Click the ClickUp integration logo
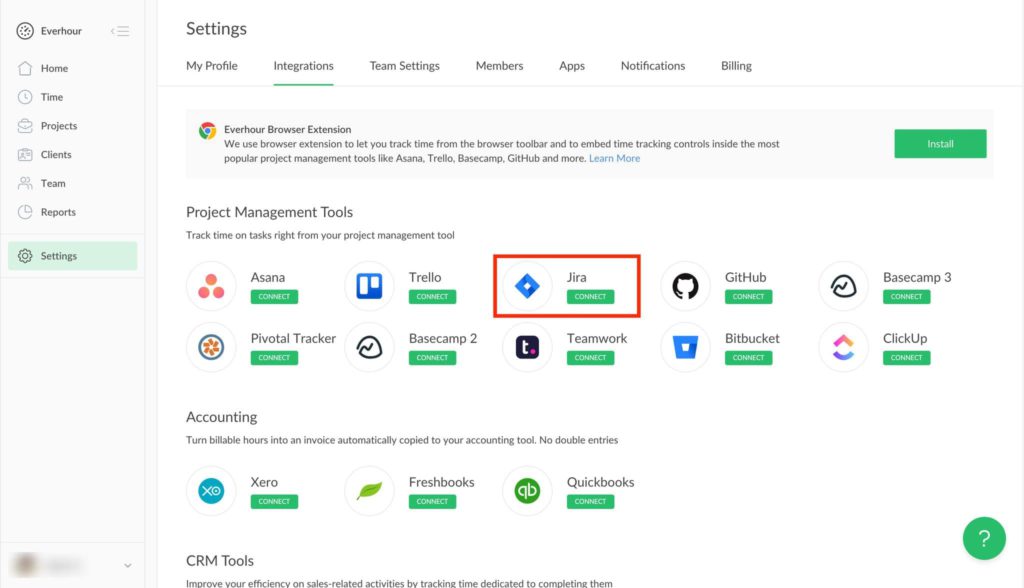The image size is (1024, 588). click(x=843, y=347)
